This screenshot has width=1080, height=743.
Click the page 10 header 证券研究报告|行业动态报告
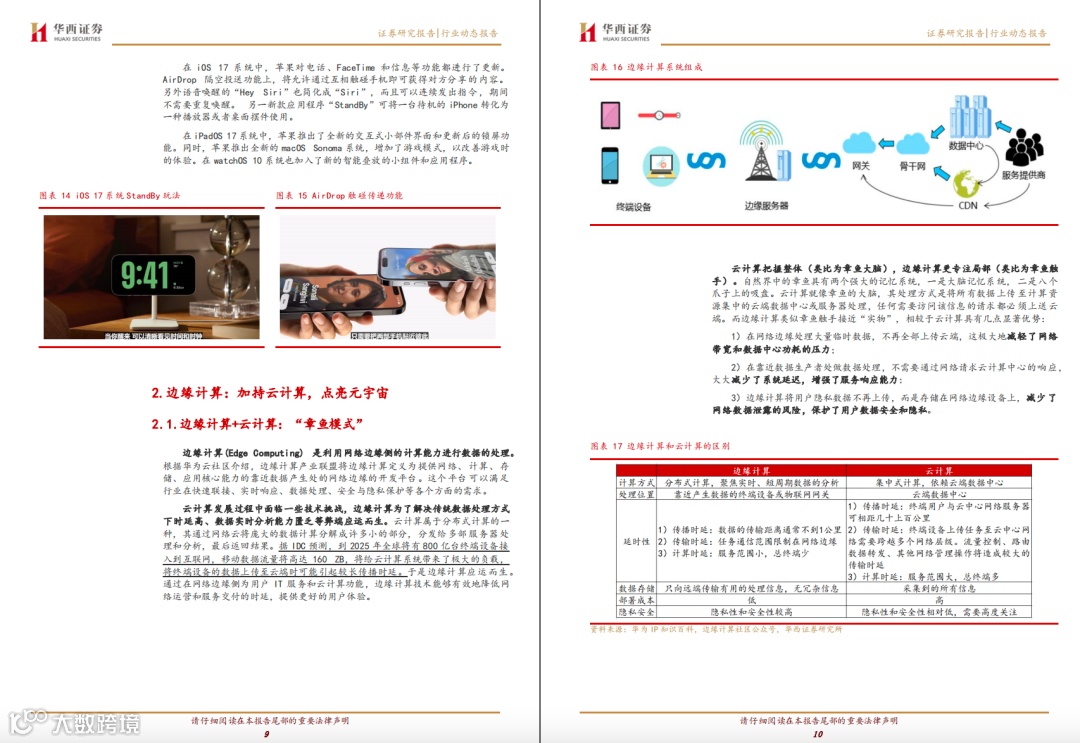[x=986, y=33]
